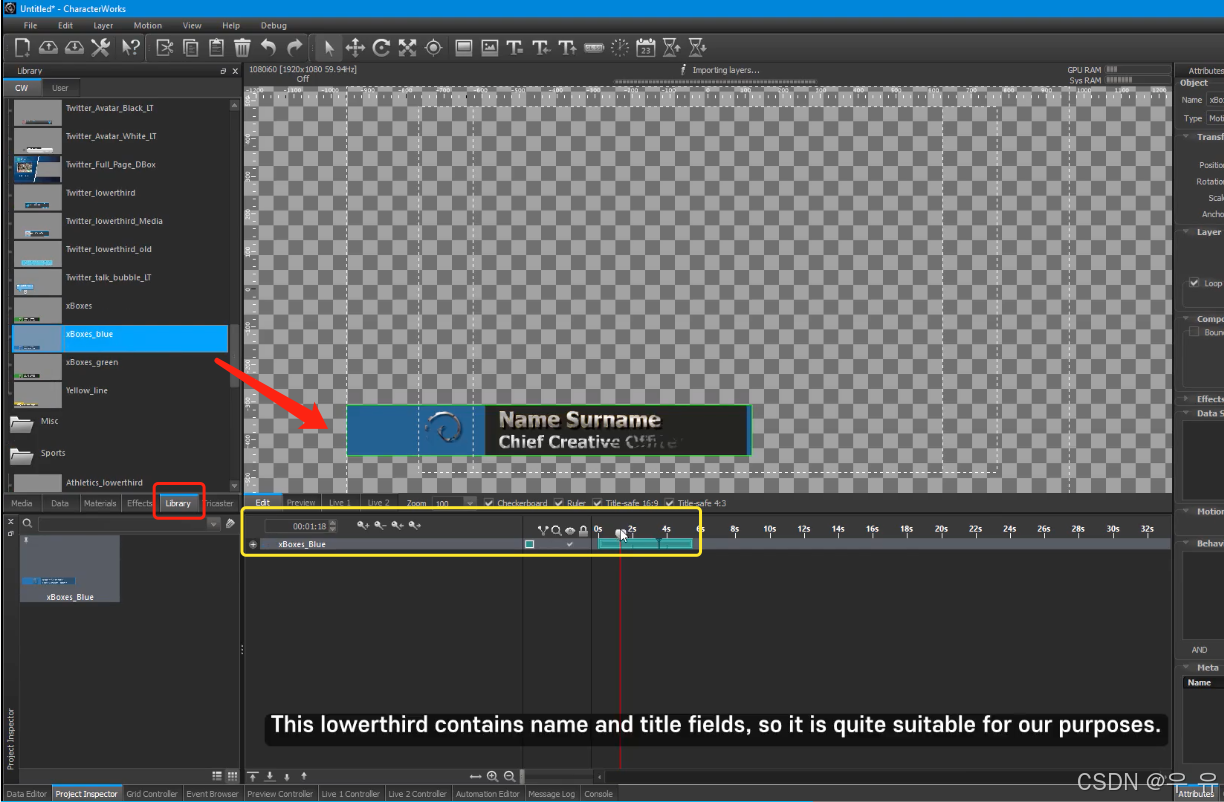
Task: Add a calendar date layer
Action: [x=646, y=47]
